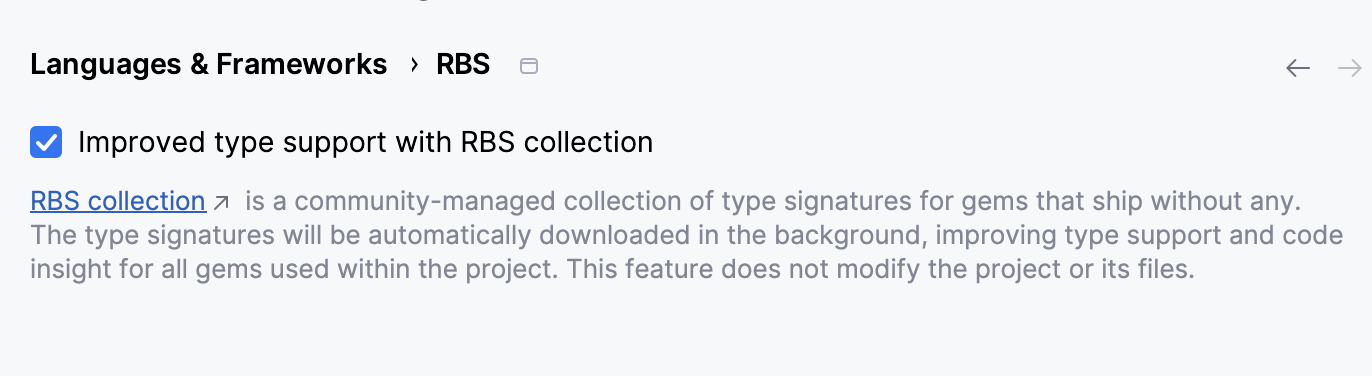
Task: Click the 'Improved type support' checkbox label
Action: pos(365,142)
